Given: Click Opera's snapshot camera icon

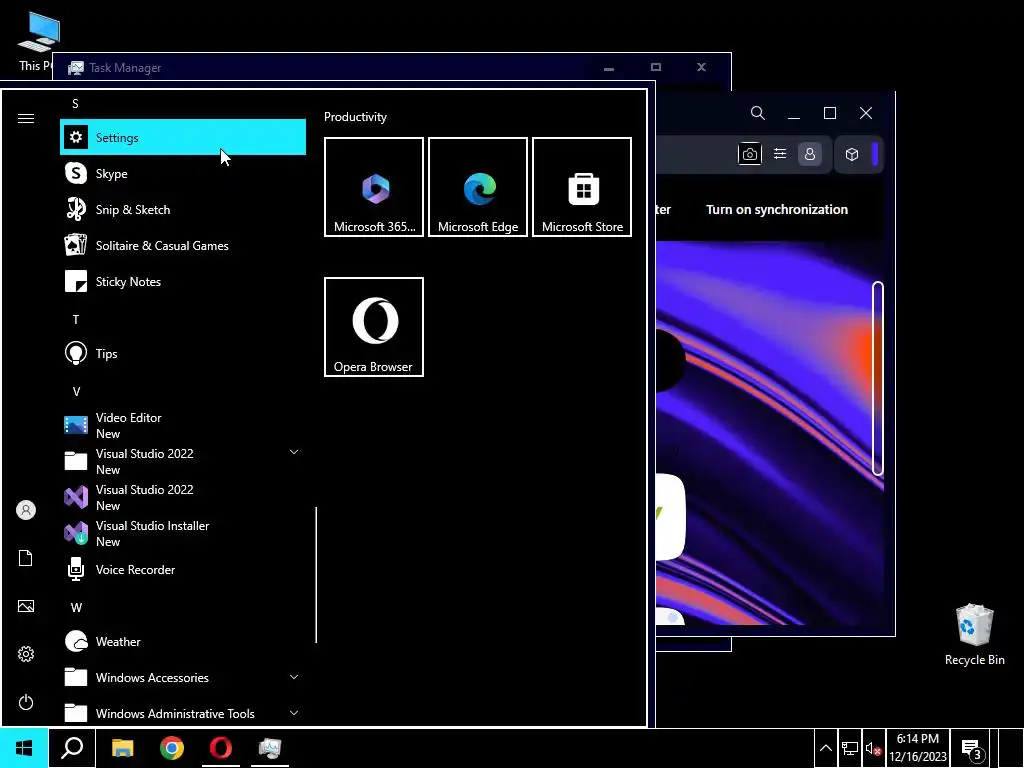Looking at the screenshot, I should (x=750, y=154).
